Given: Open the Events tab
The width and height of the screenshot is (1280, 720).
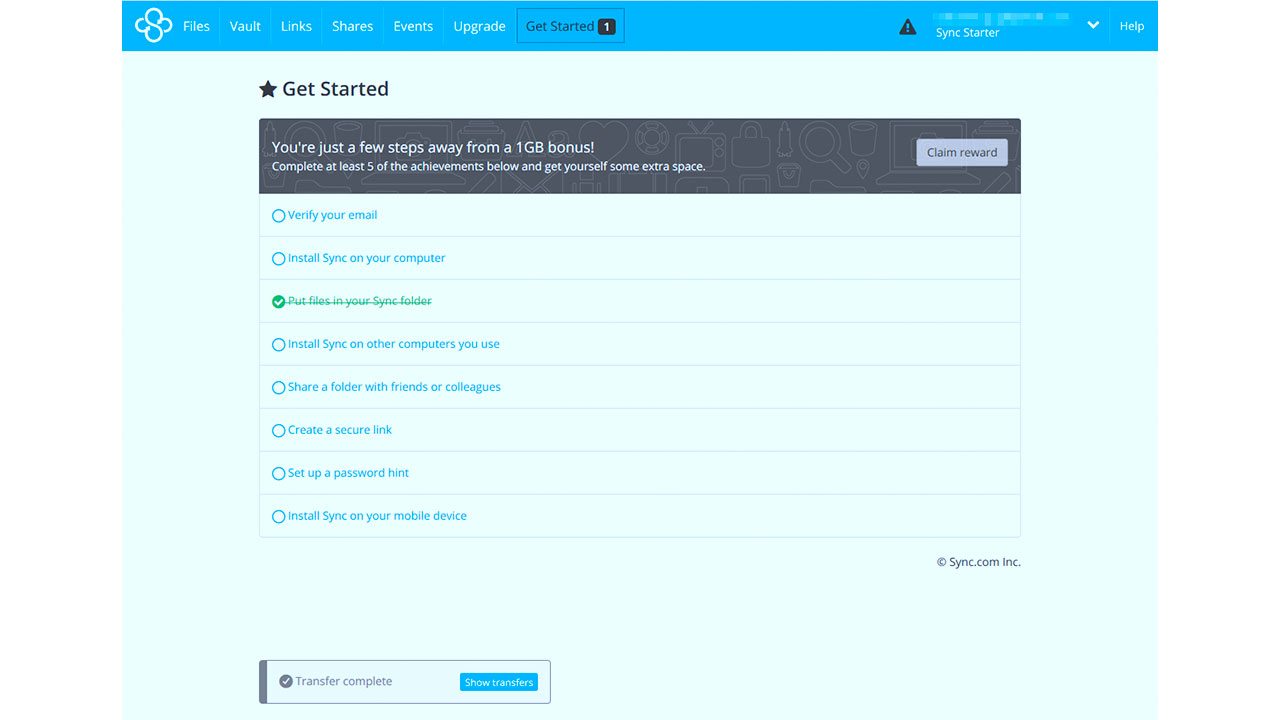Looking at the screenshot, I should pyautogui.click(x=413, y=26).
